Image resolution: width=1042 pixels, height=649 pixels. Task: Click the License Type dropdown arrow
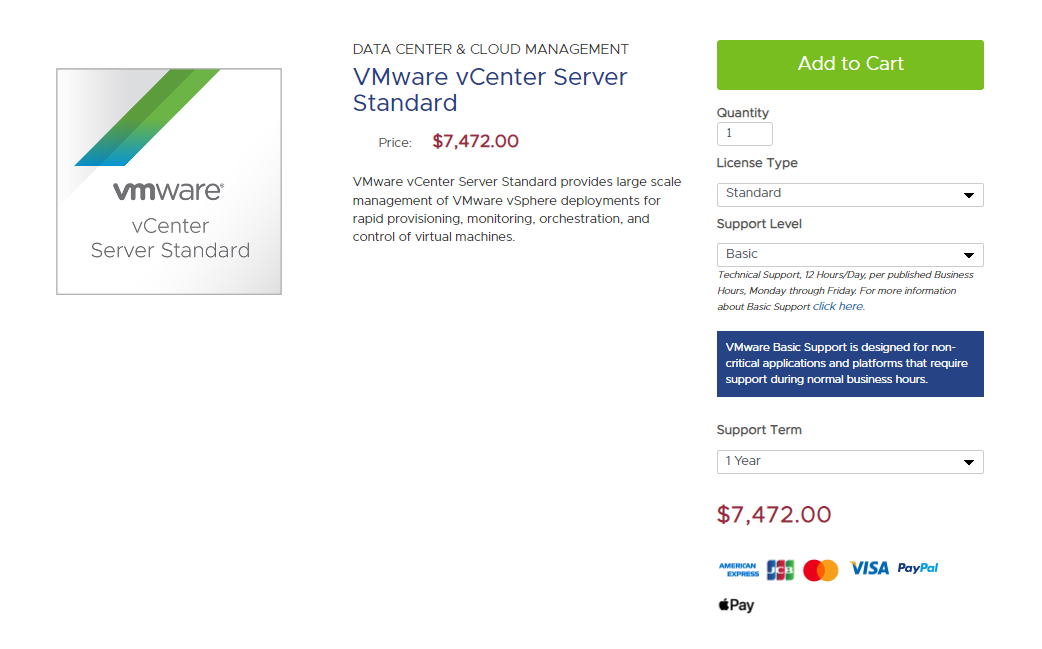click(968, 195)
